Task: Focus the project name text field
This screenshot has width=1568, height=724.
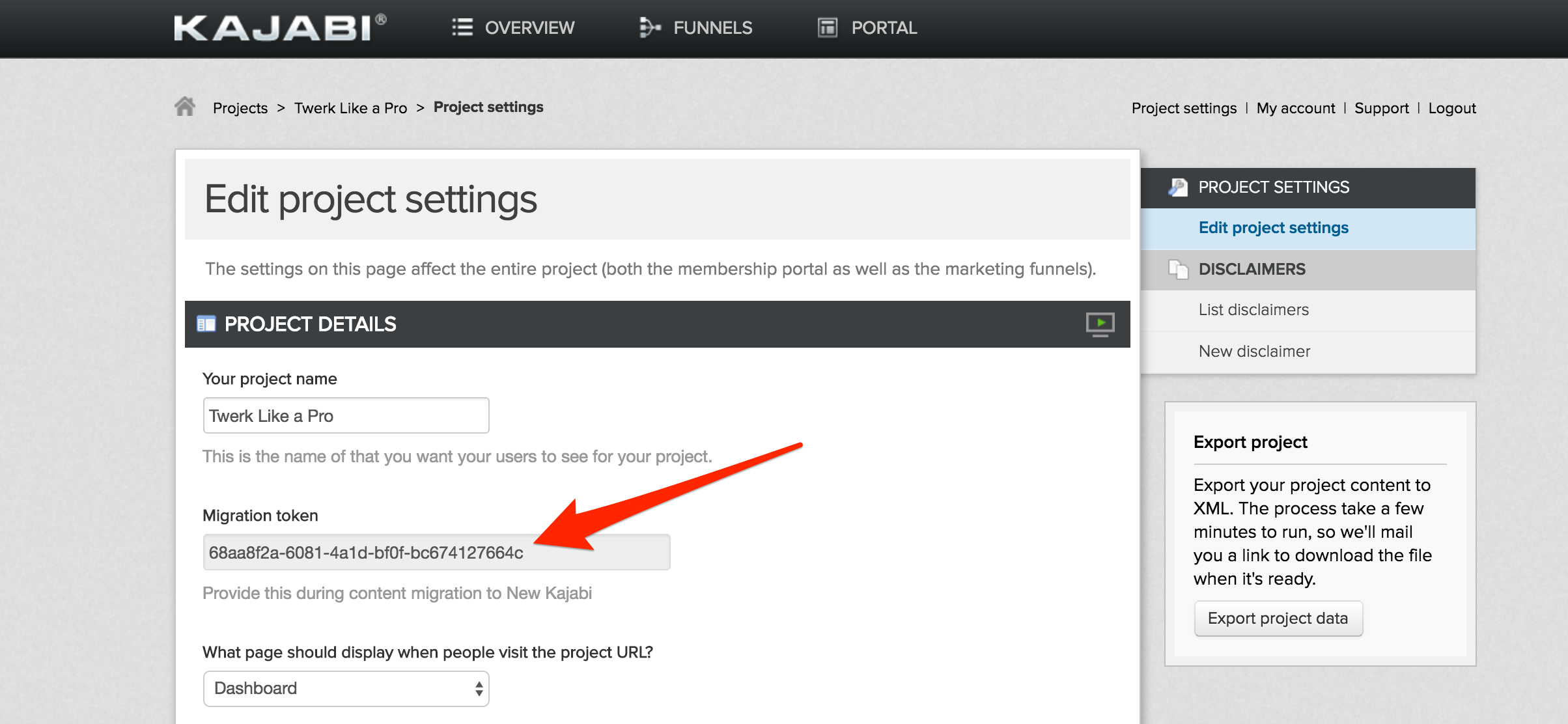Action: [346, 415]
